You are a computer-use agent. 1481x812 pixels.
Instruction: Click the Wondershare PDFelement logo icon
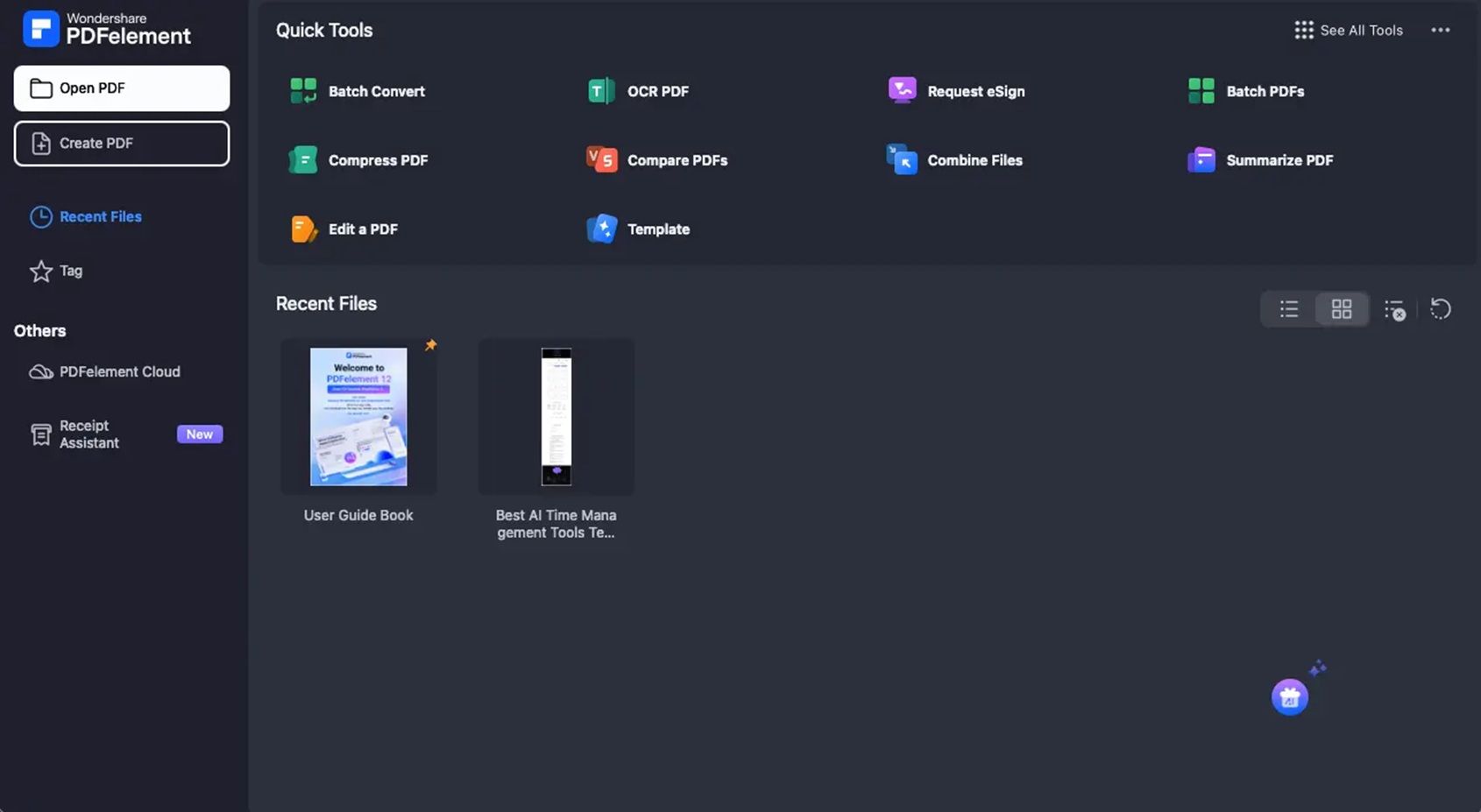[x=40, y=29]
